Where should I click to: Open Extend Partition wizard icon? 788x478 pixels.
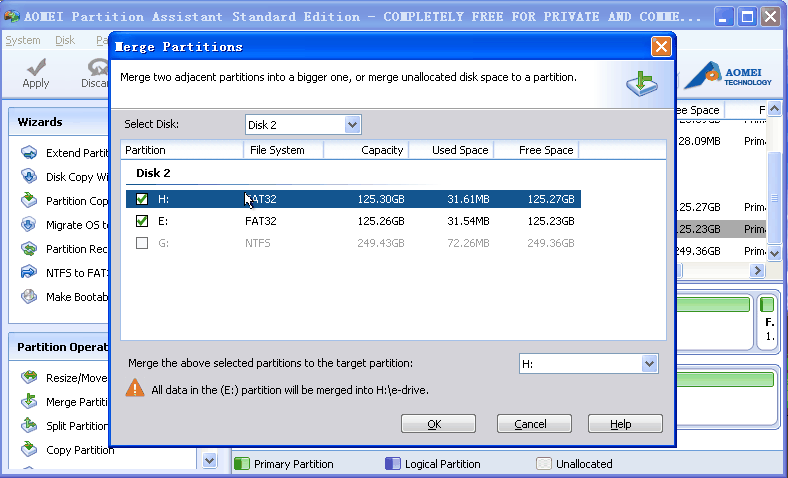point(29,152)
